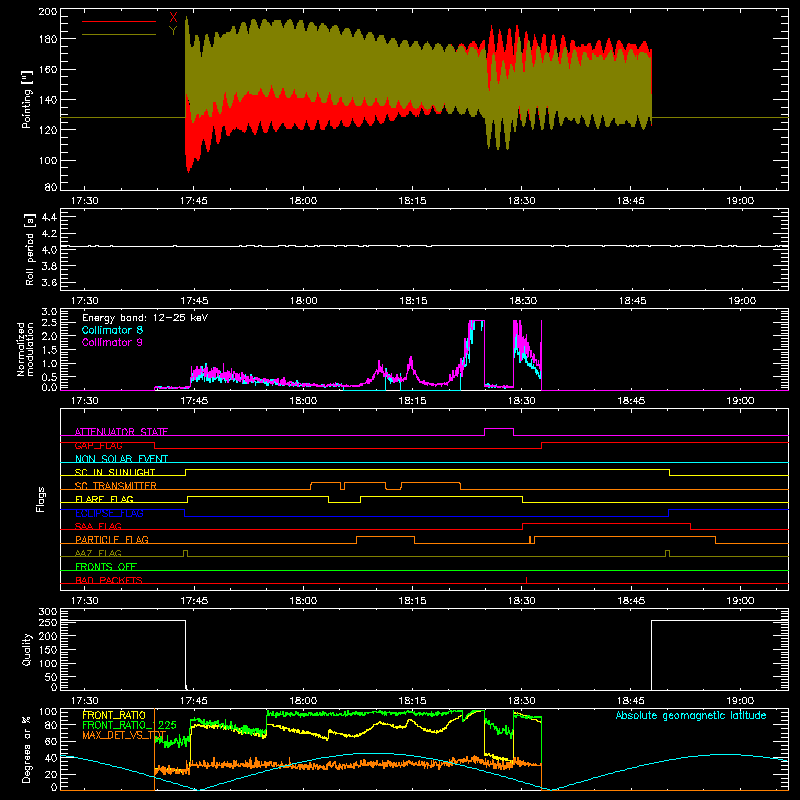Click the green FRONT_RATIO_1225 legend entry
800x800 pixels.
point(129,725)
